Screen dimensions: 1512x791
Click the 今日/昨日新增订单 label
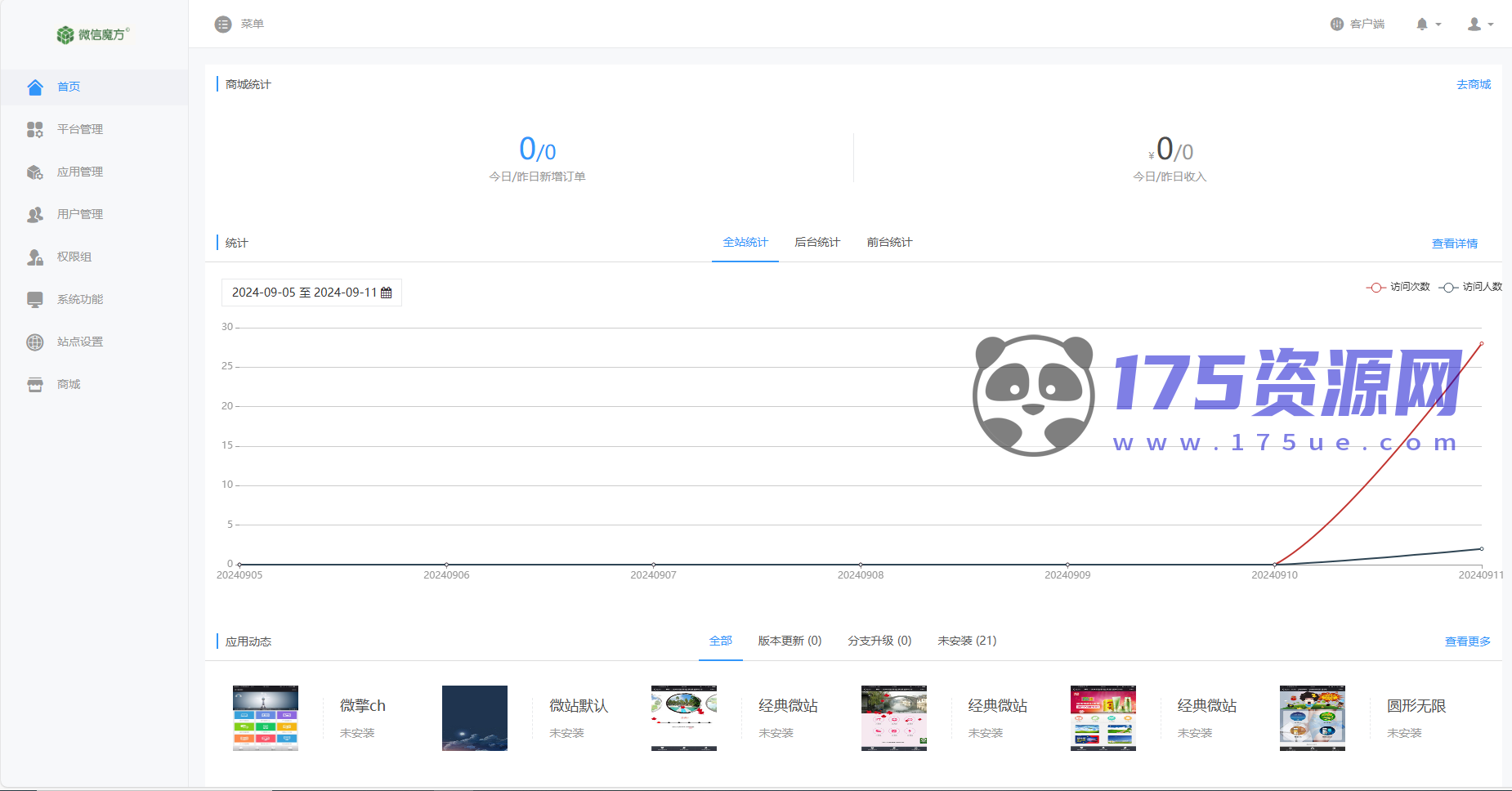pos(537,177)
